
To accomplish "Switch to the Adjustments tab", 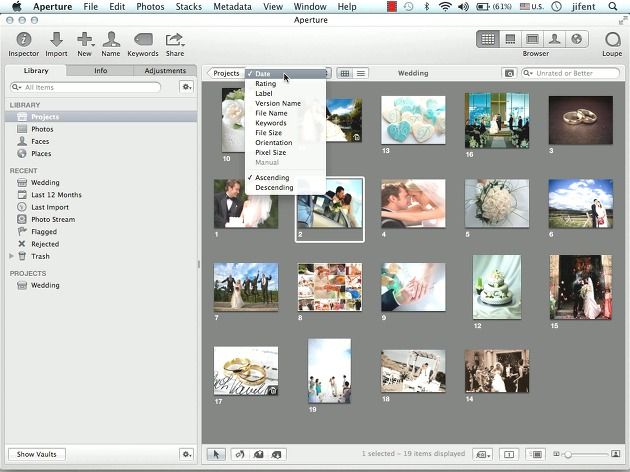I will pos(165,70).
